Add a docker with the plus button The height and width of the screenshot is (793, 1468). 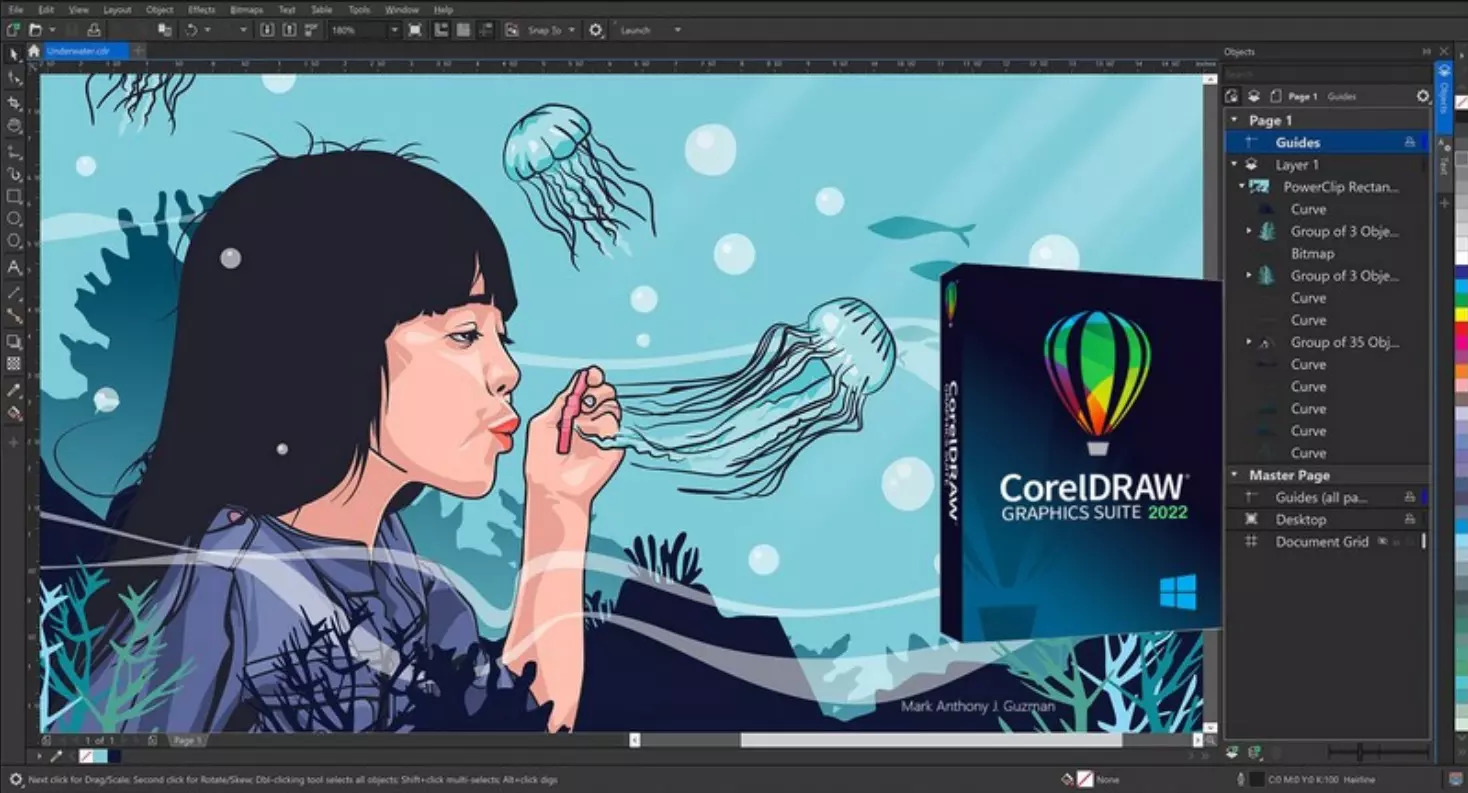1443,203
